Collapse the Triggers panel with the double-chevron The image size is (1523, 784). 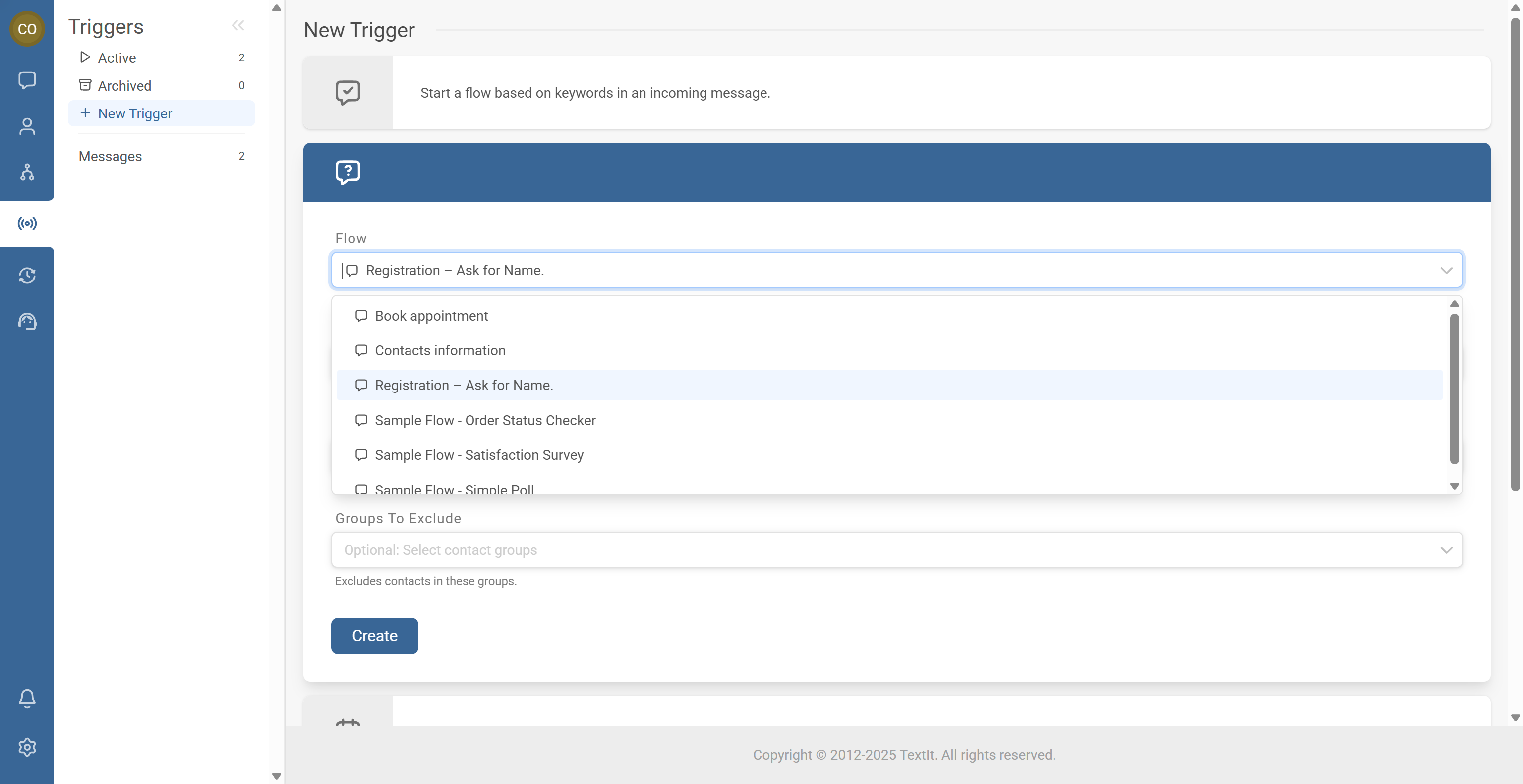(x=238, y=25)
